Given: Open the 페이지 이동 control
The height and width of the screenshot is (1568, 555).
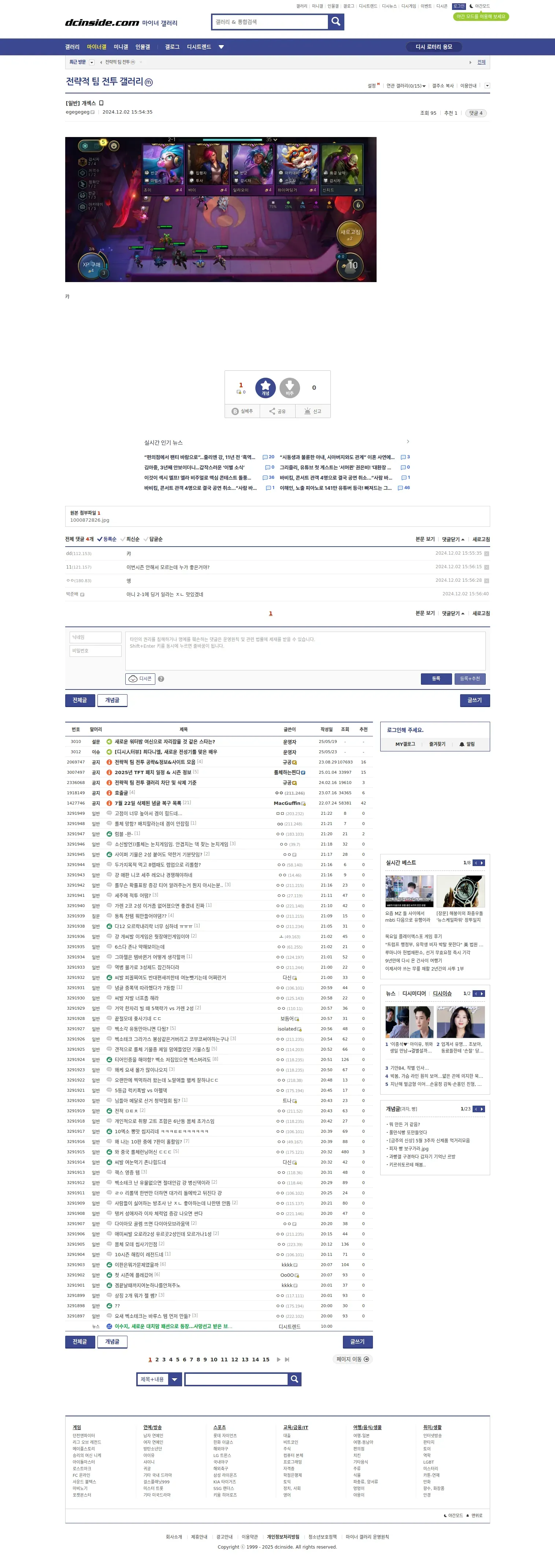Looking at the screenshot, I should (352, 1359).
